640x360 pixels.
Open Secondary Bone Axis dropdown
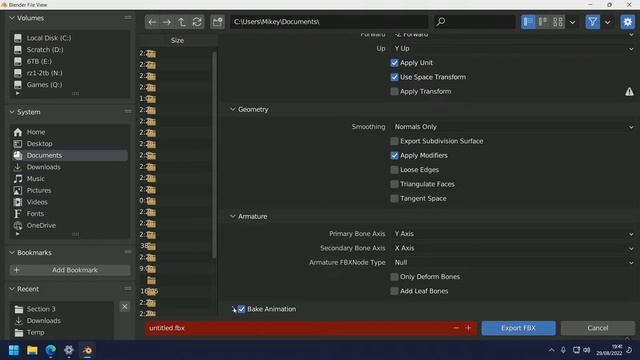pyautogui.click(x=513, y=248)
